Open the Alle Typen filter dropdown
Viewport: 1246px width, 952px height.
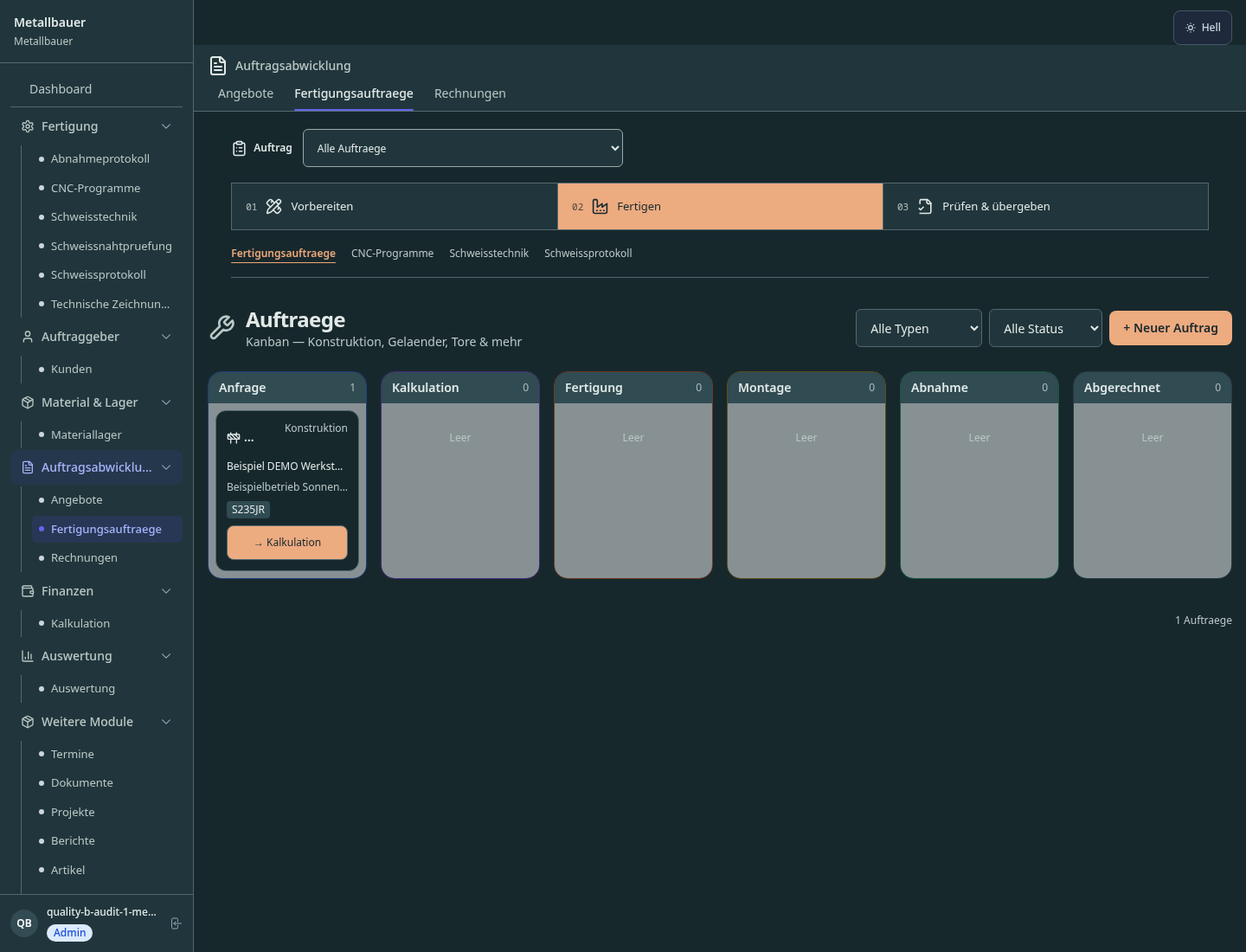tap(919, 328)
